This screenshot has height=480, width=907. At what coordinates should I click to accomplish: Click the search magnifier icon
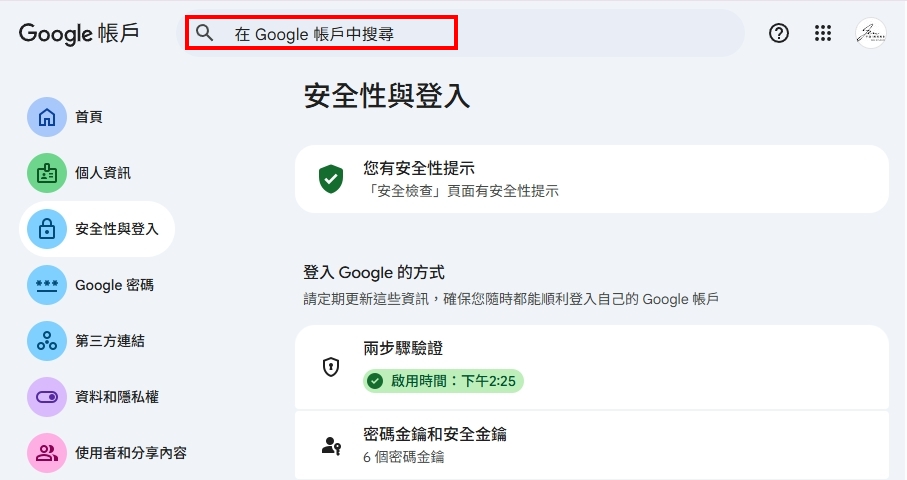[x=205, y=33]
